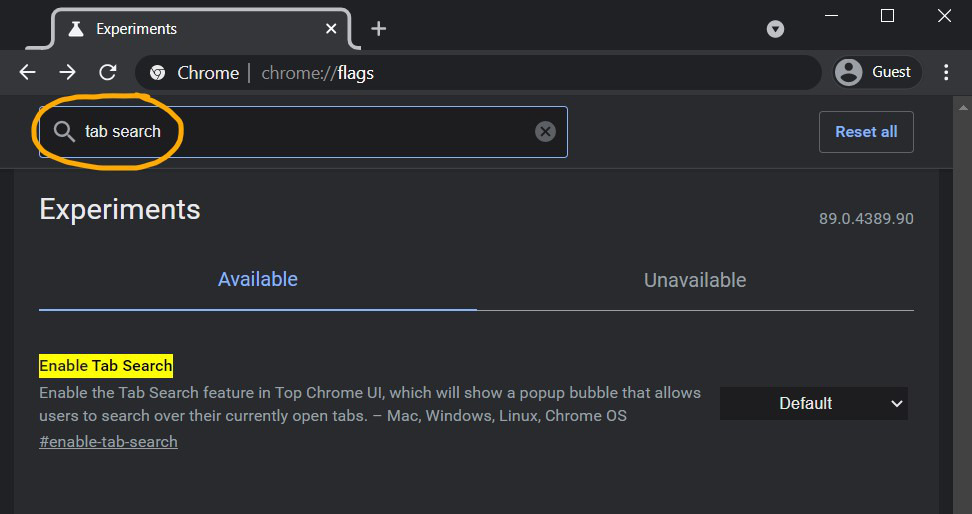The image size is (972, 514).
Task: Click the back navigation arrow
Action: [x=27, y=72]
